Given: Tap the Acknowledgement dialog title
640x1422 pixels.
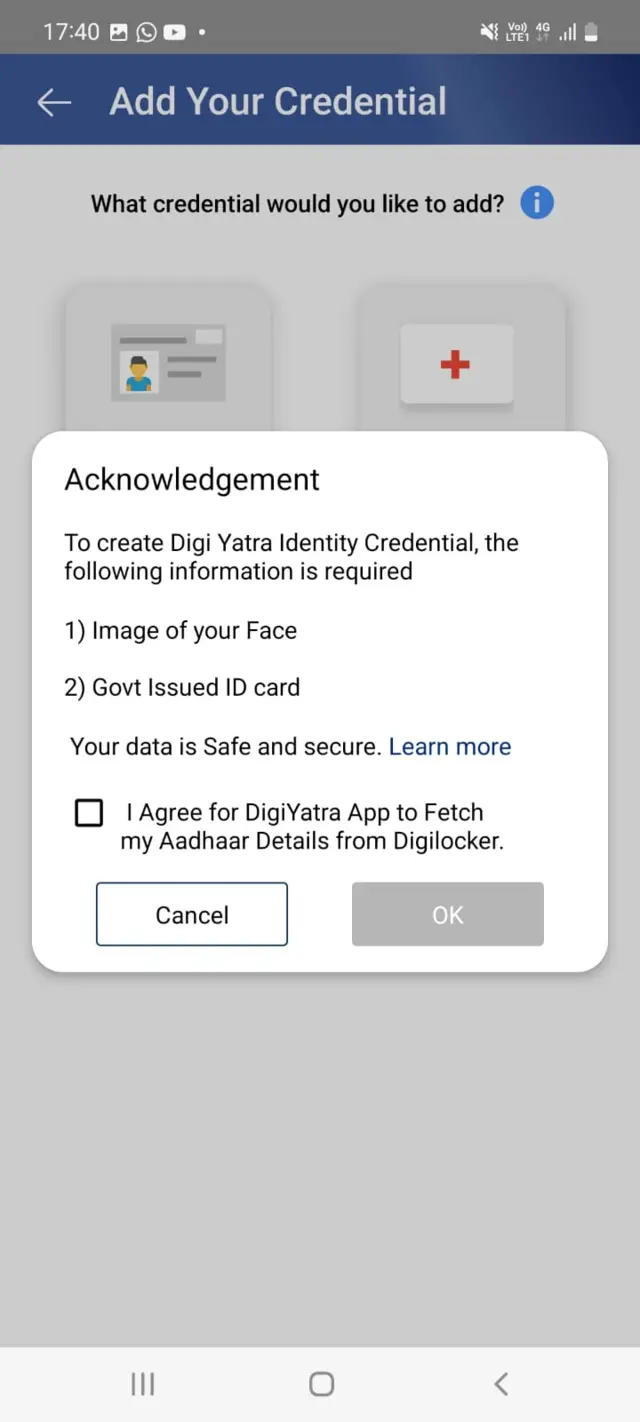Looking at the screenshot, I should pos(191,479).
